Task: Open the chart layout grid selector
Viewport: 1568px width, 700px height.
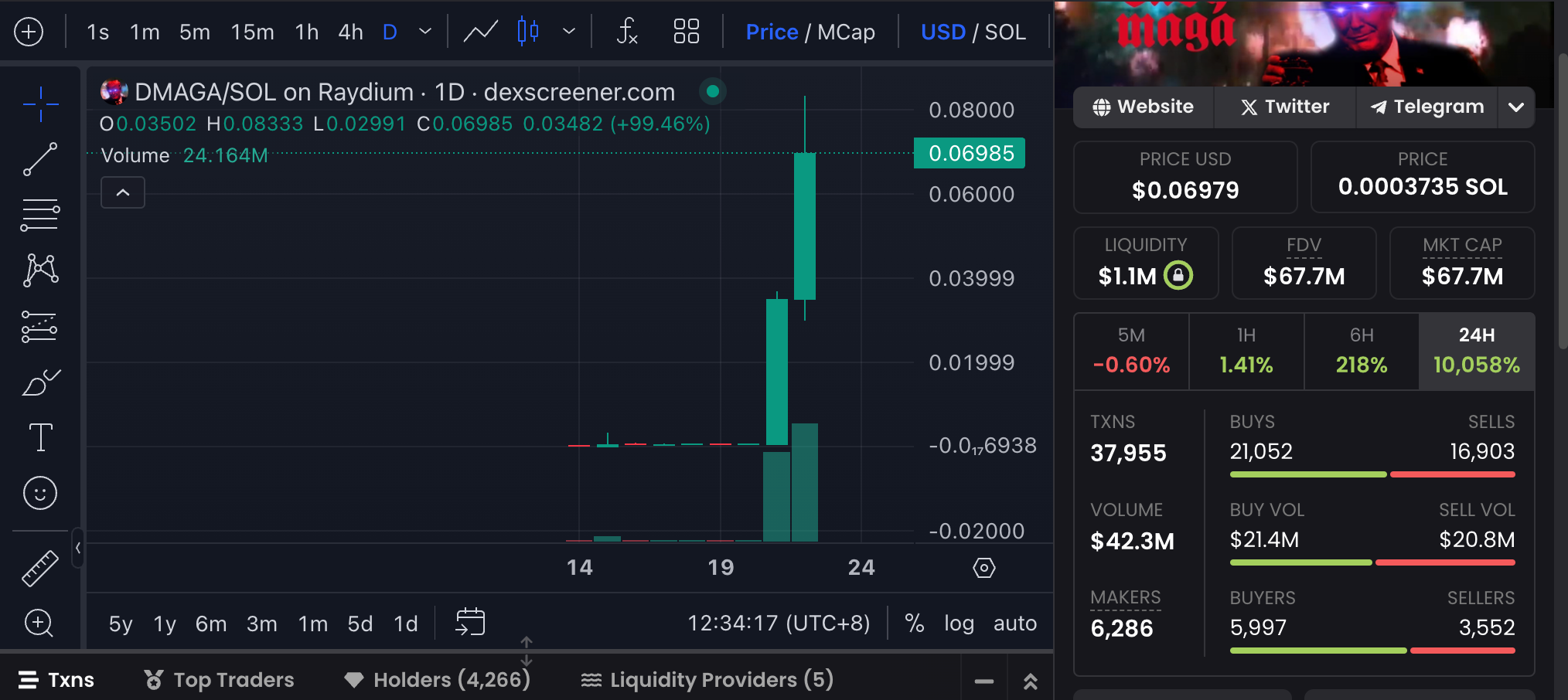Action: [x=686, y=32]
